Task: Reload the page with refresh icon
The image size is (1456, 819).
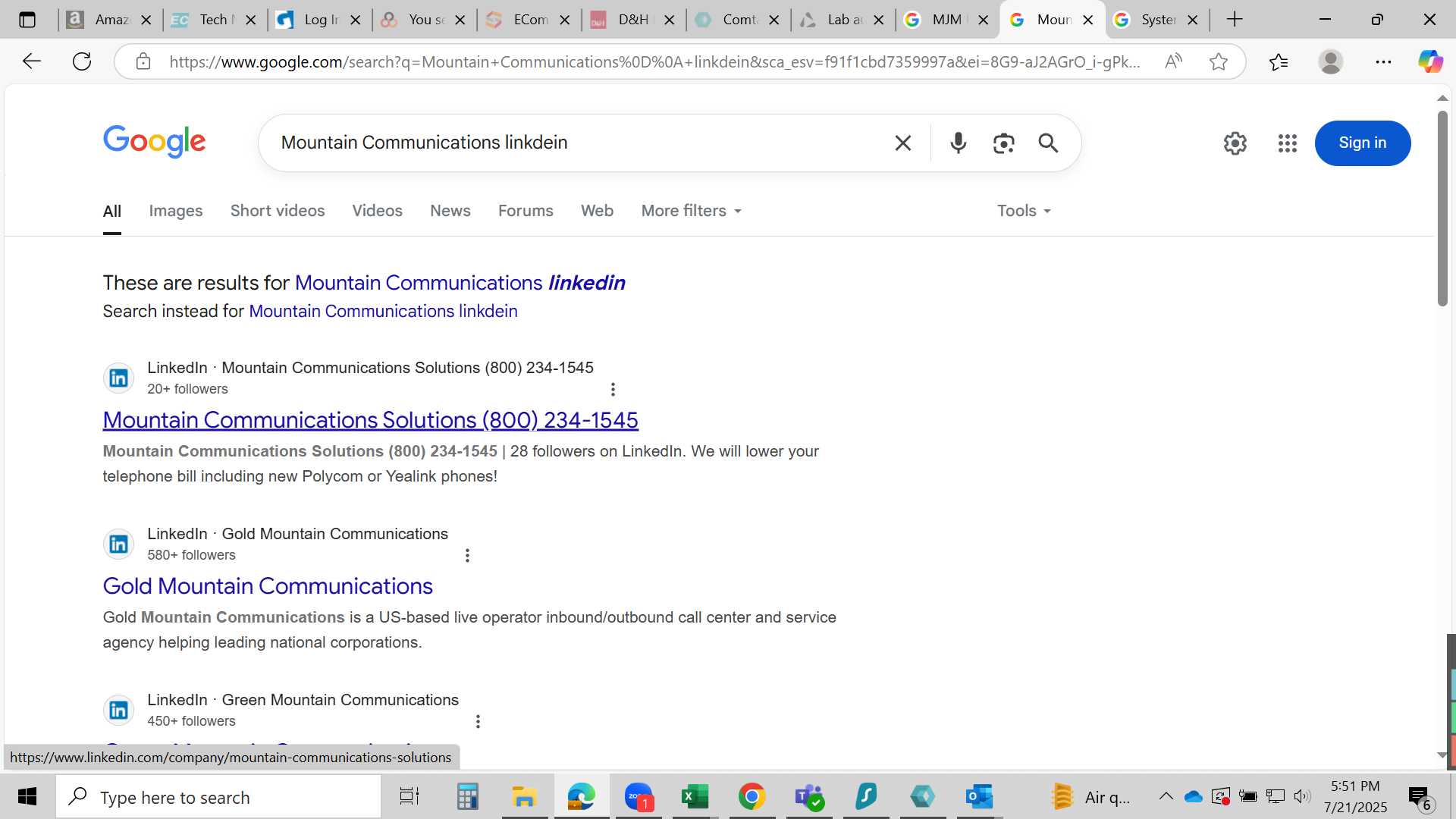Action: coord(82,61)
